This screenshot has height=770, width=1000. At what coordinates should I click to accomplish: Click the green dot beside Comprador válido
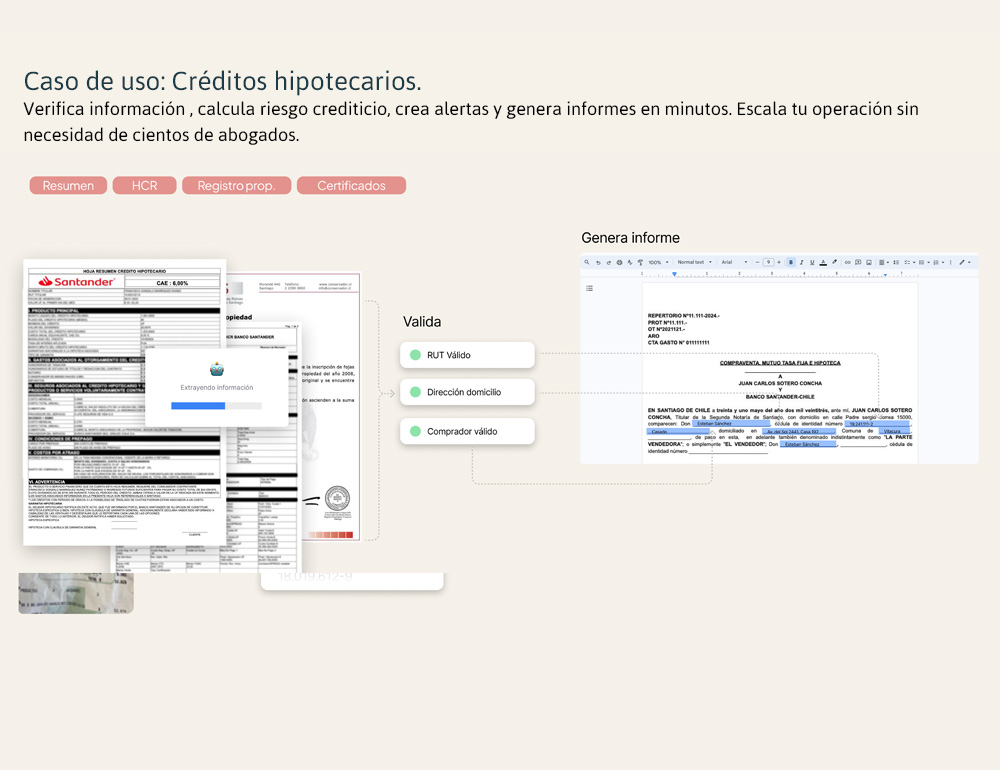[414, 431]
